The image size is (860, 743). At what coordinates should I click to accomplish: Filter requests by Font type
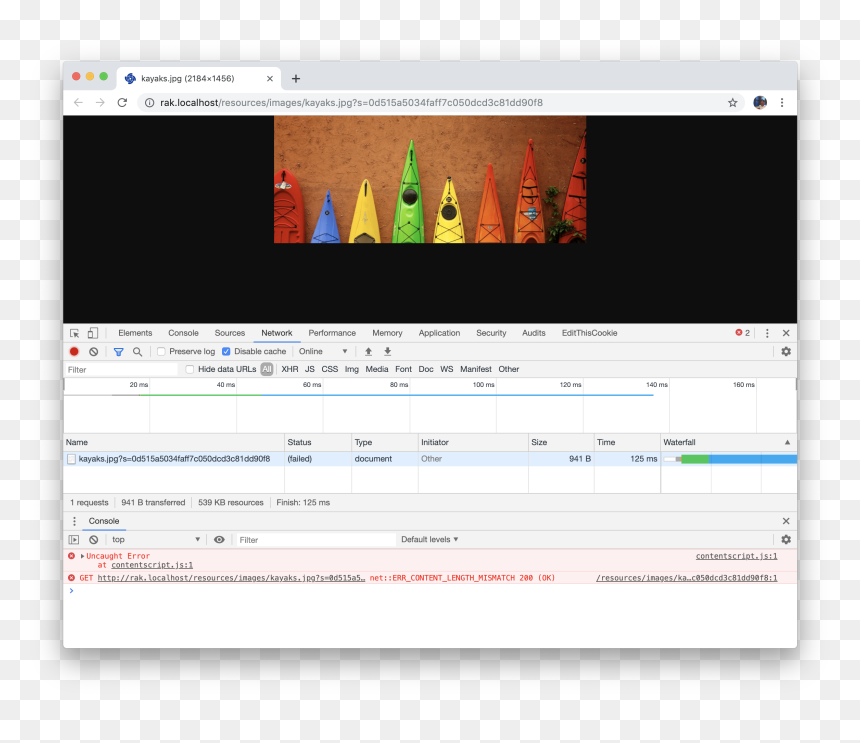[403, 369]
